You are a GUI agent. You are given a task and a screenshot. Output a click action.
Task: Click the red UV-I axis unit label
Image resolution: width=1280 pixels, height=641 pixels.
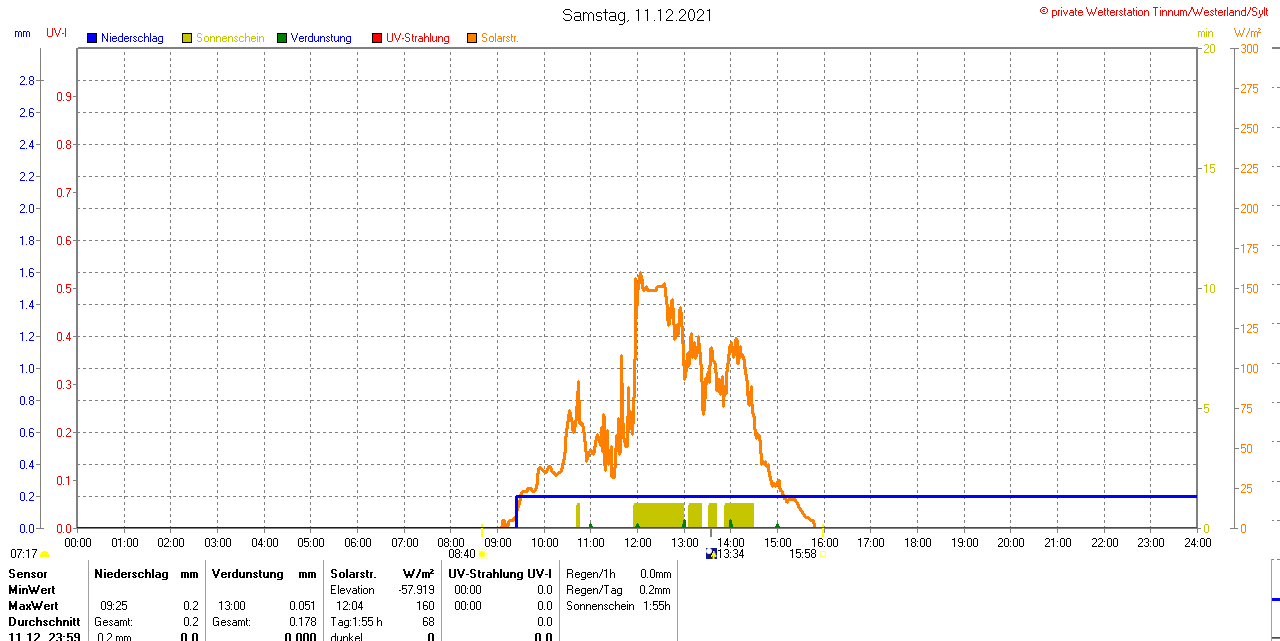pyautogui.click(x=57, y=33)
